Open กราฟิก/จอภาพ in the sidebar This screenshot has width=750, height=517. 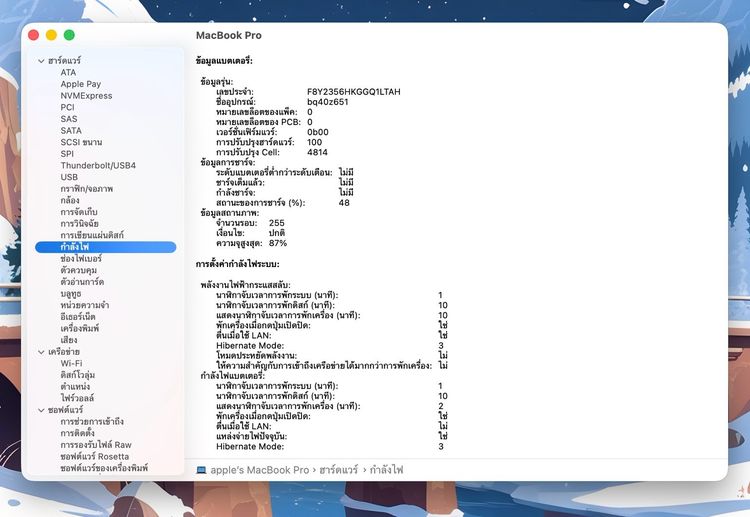[87, 188]
